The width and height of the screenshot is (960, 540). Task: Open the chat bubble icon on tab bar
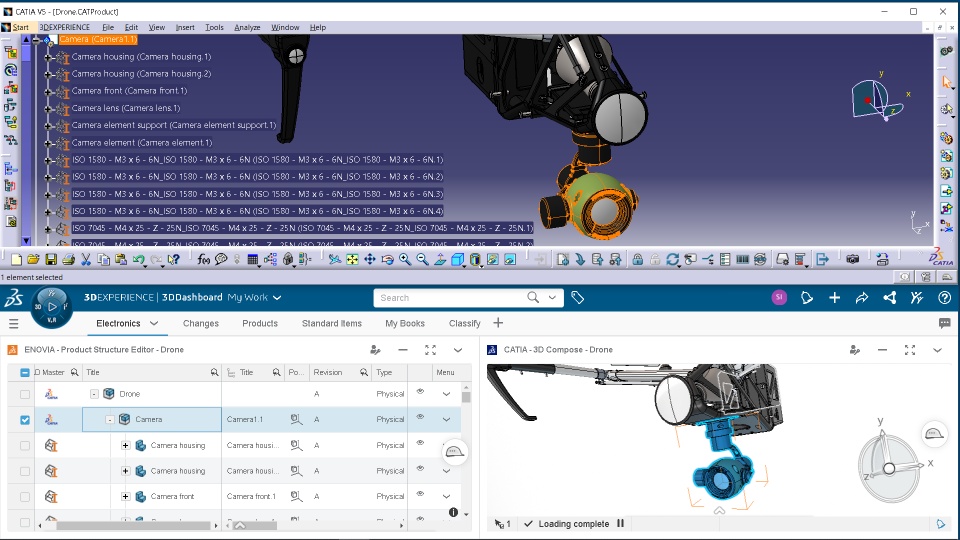tap(944, 323)
